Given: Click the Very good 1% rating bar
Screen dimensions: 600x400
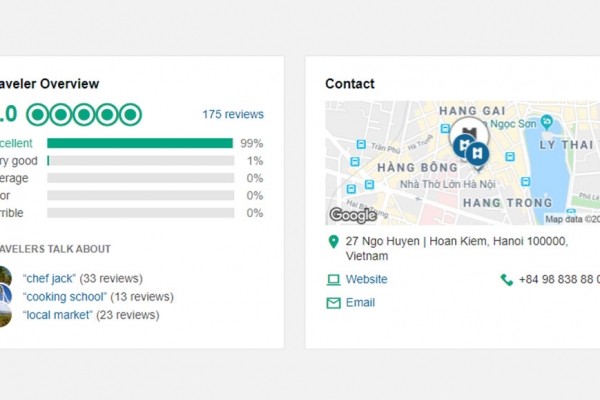Looking at the screenshot, I should point(140,161).
